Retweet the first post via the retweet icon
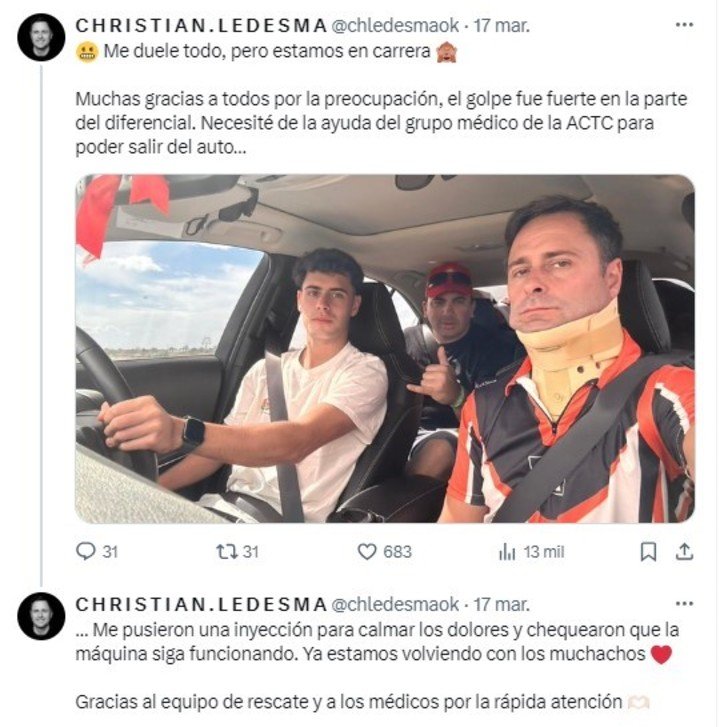The width and height of the screenshot is (720, 727). click(x=227, y=552)
